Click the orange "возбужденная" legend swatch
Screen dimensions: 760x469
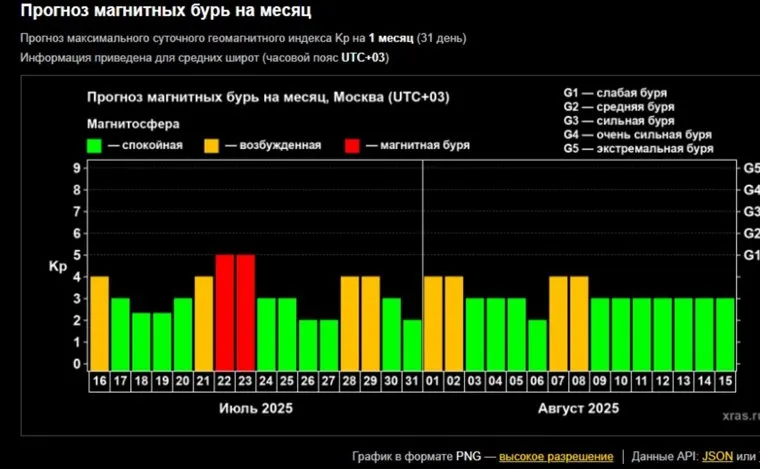pos(213,145)
